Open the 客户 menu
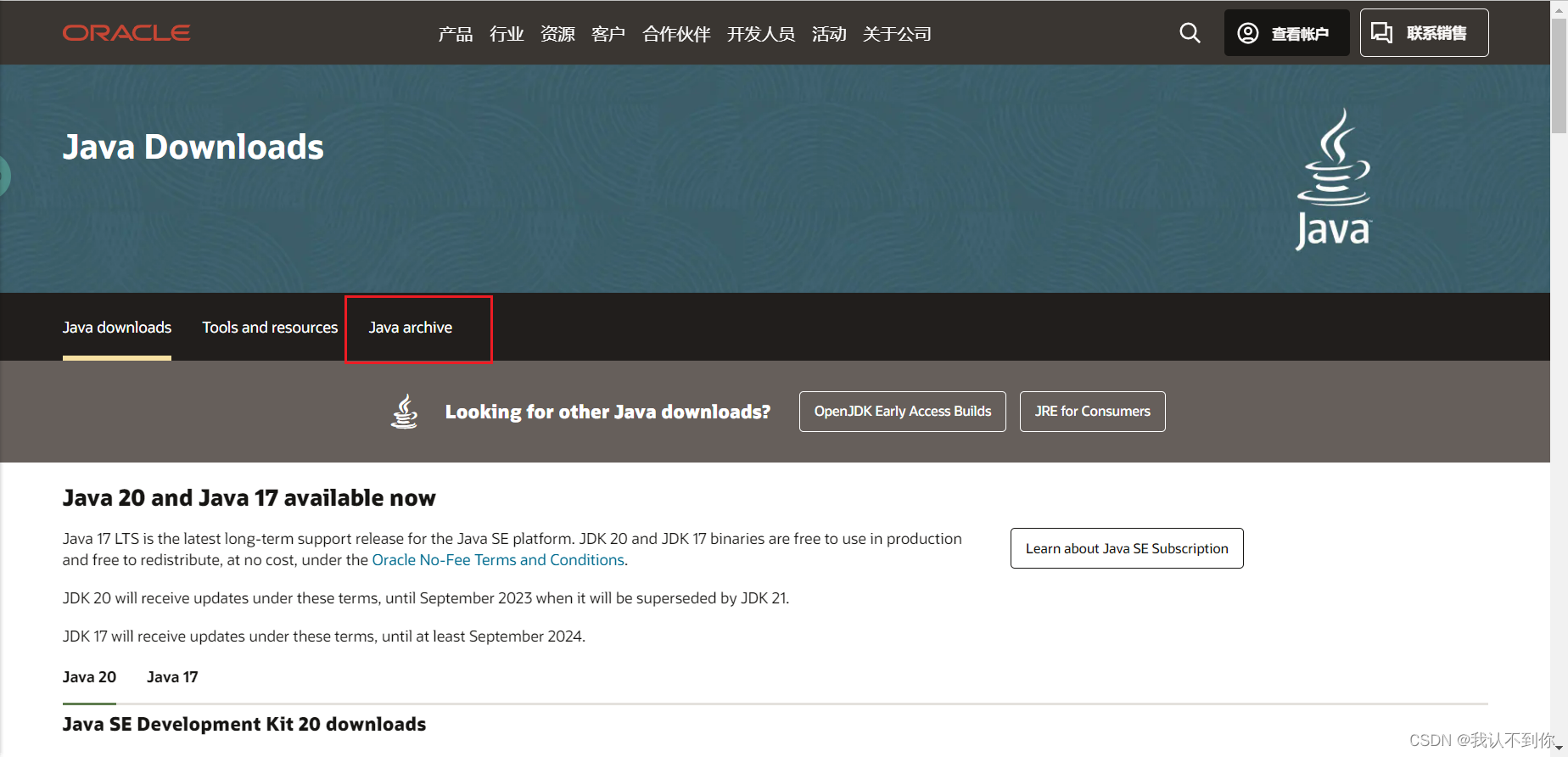1568x757 pixels. (x=608, y=34)
